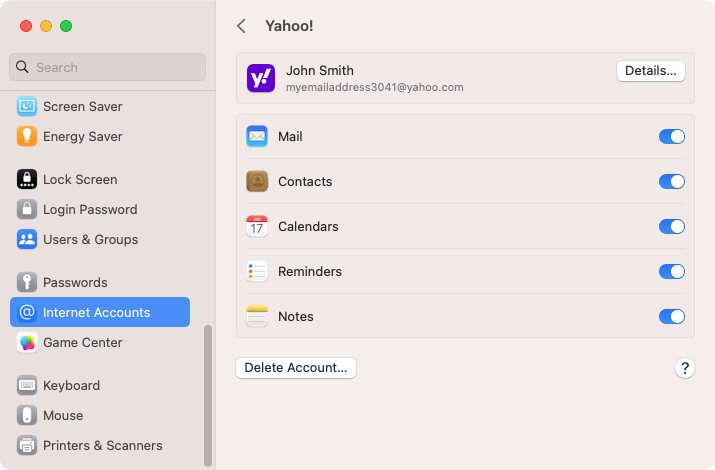Click the sidebar vertical scrollbar
The height and width of the screenshot is (470, 715).
point(208,396)
